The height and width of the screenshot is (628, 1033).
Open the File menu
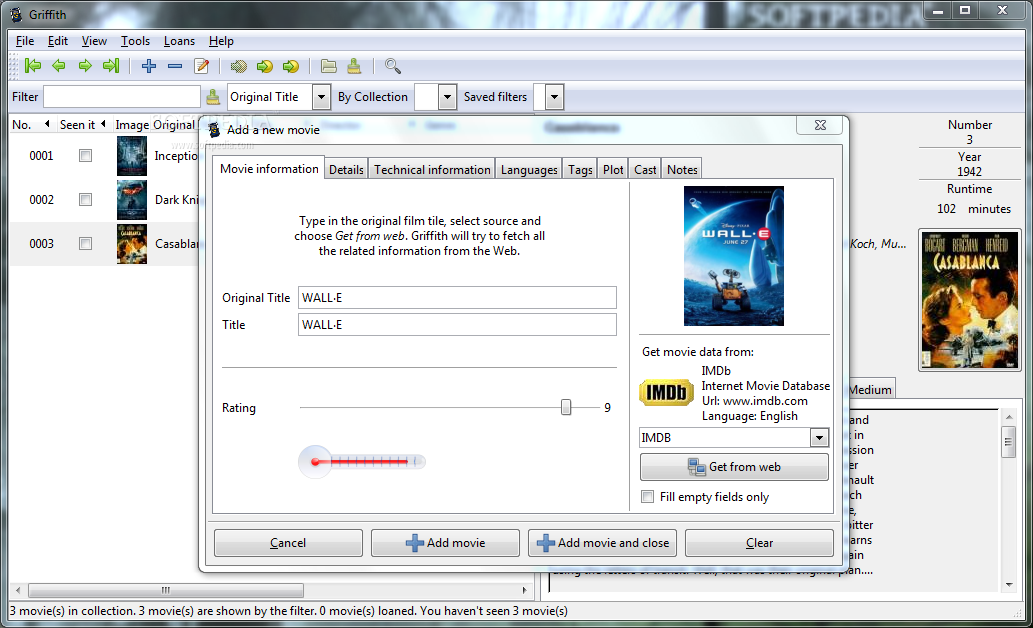click(25, 41)
